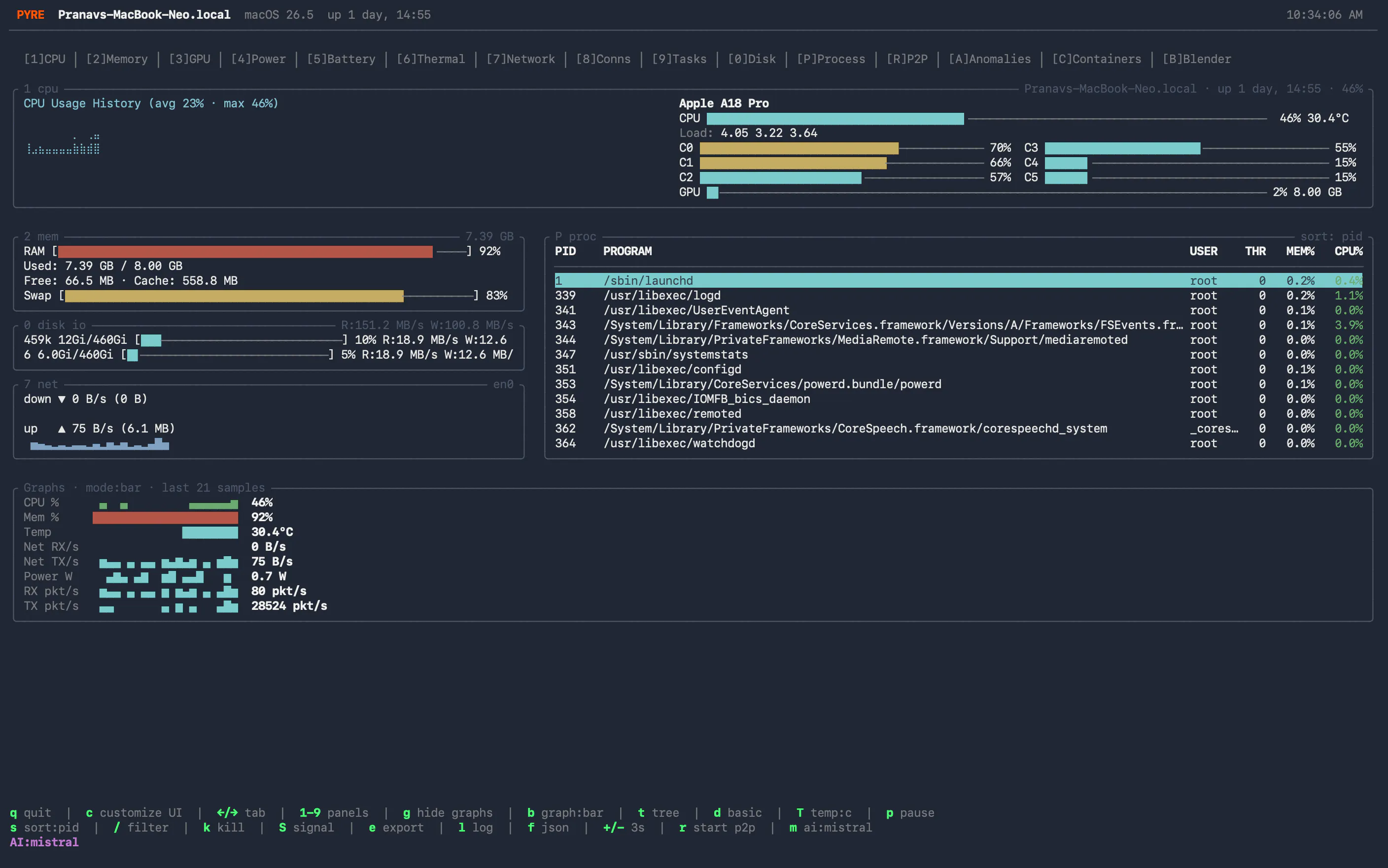Select the /sbin/launchd process row
Screen dimensions: 1388x868
(959, 281)
